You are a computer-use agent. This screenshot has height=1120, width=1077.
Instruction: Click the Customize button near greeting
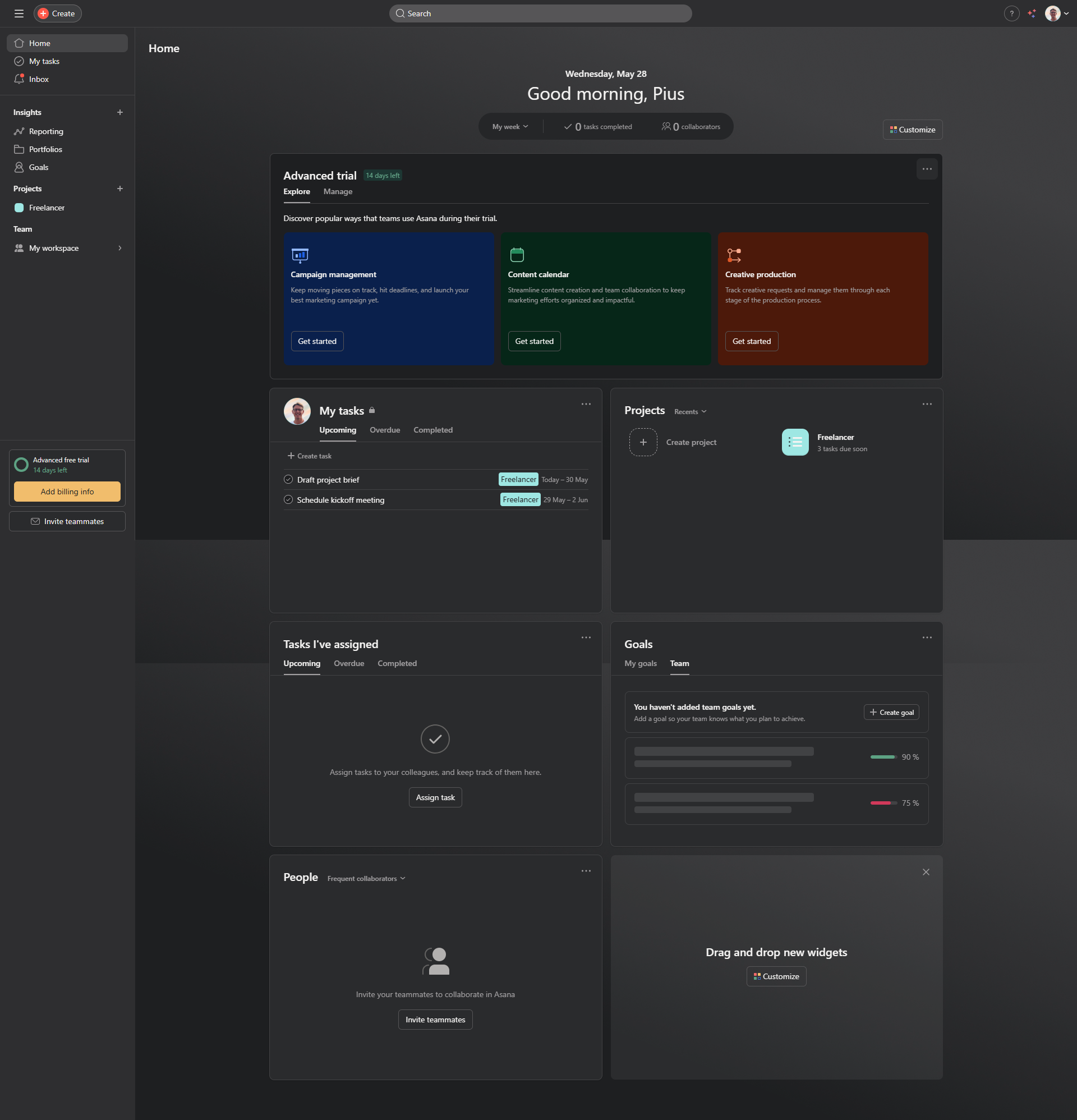click(913, 129)
